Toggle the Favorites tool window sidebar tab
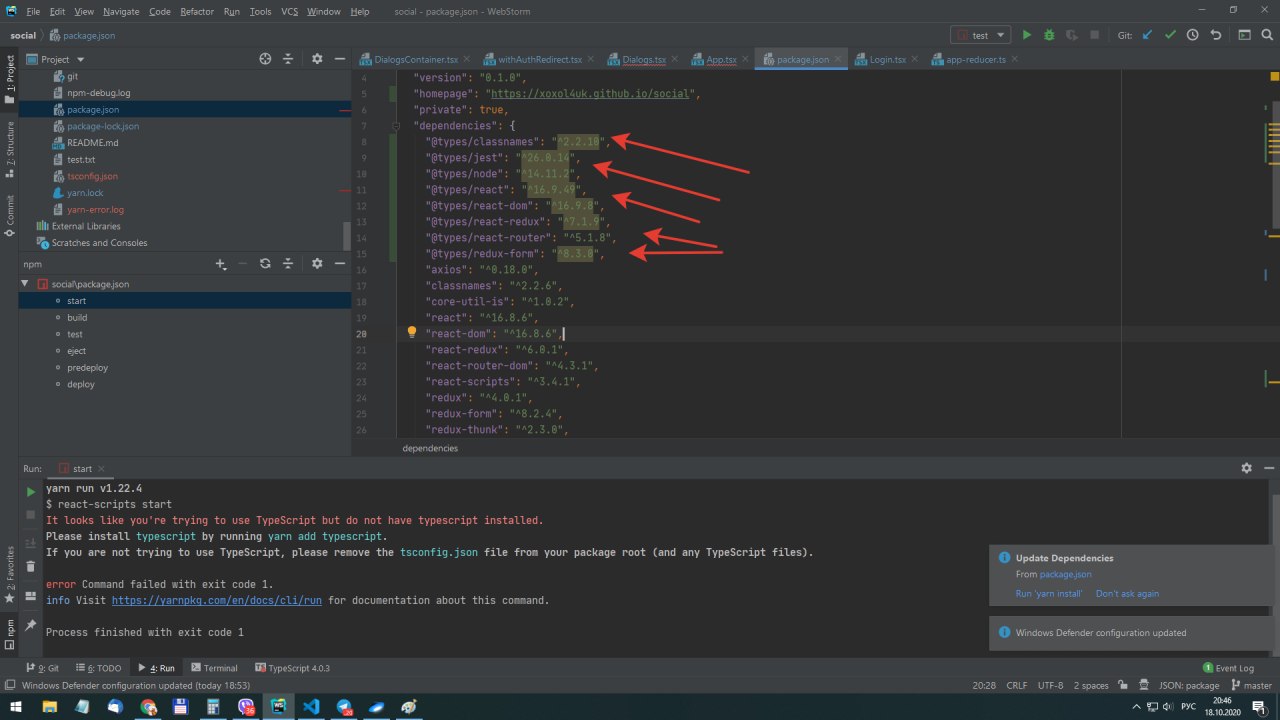The height and width of the screenshot is (720, 1280). coord(10,575)
